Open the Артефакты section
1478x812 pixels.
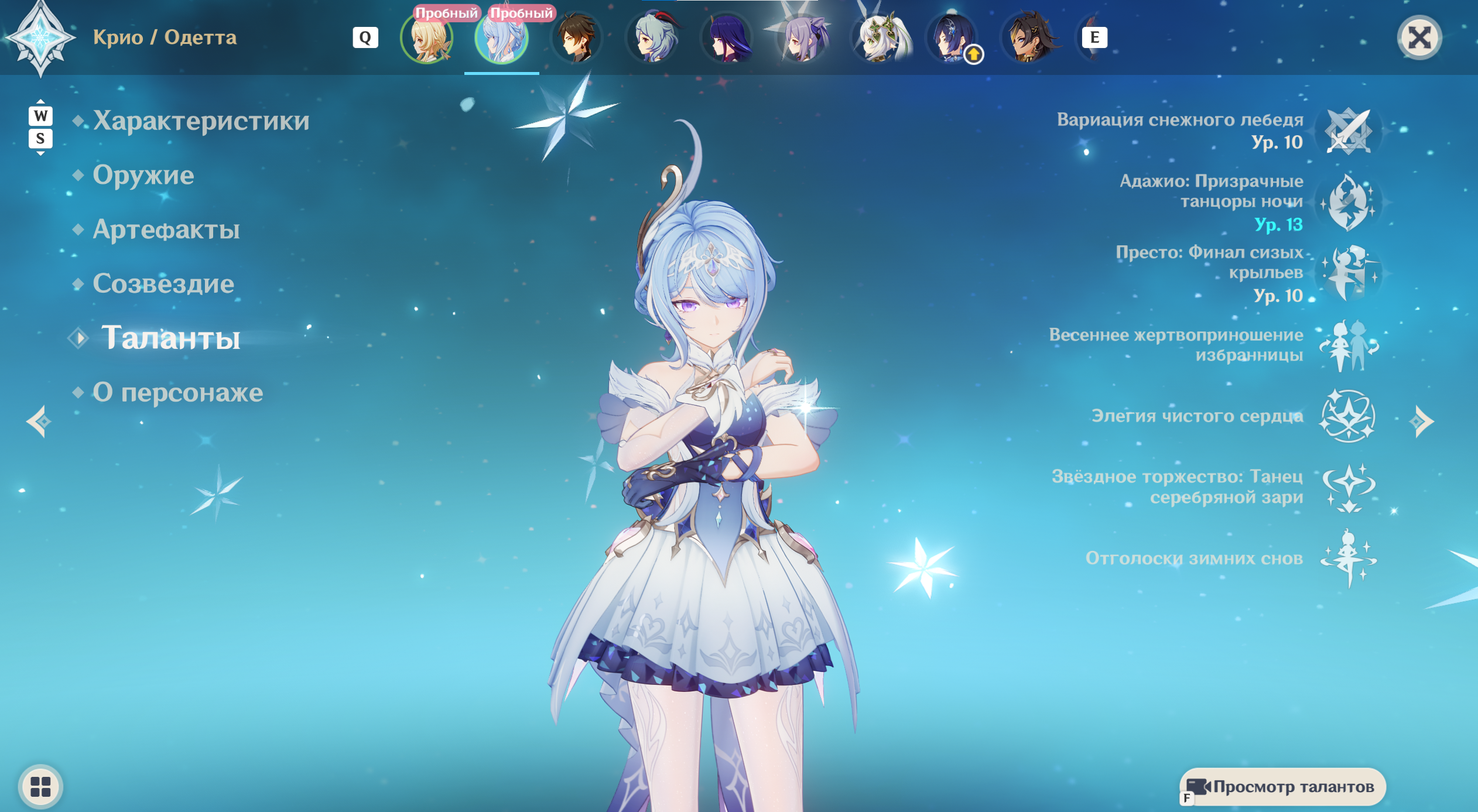[166, 229]
